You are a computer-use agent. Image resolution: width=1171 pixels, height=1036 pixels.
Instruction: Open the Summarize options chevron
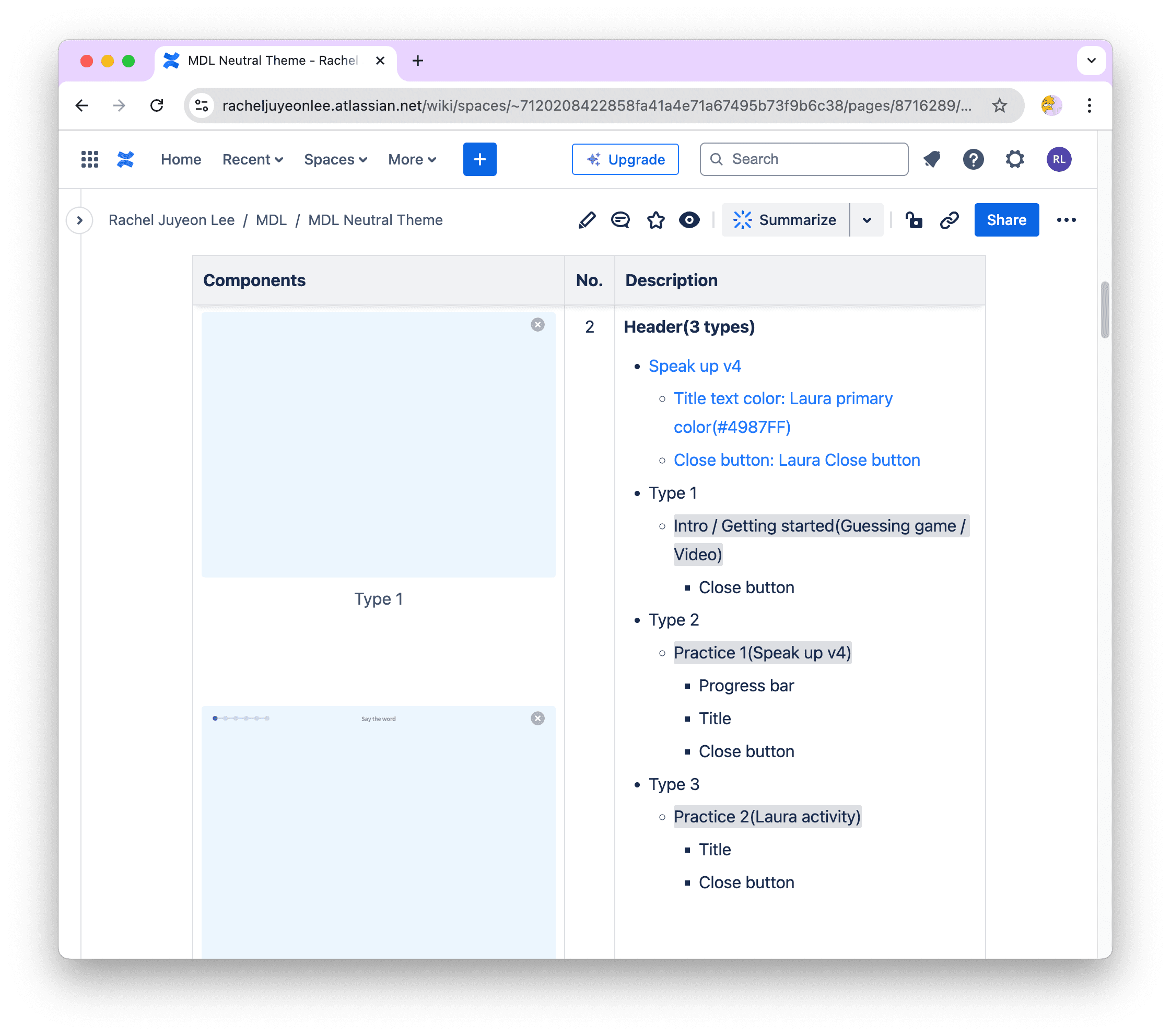tap(867, 220)
